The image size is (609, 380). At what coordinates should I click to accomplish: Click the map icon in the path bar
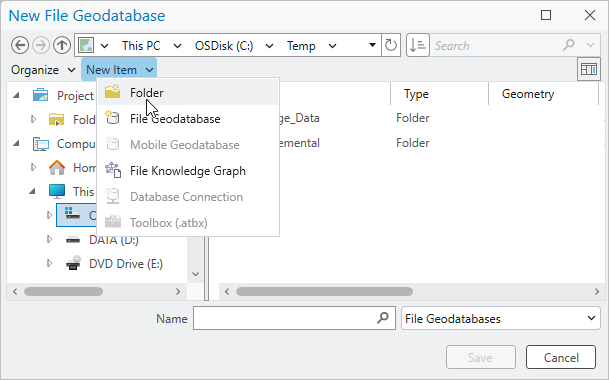point(86,45)
